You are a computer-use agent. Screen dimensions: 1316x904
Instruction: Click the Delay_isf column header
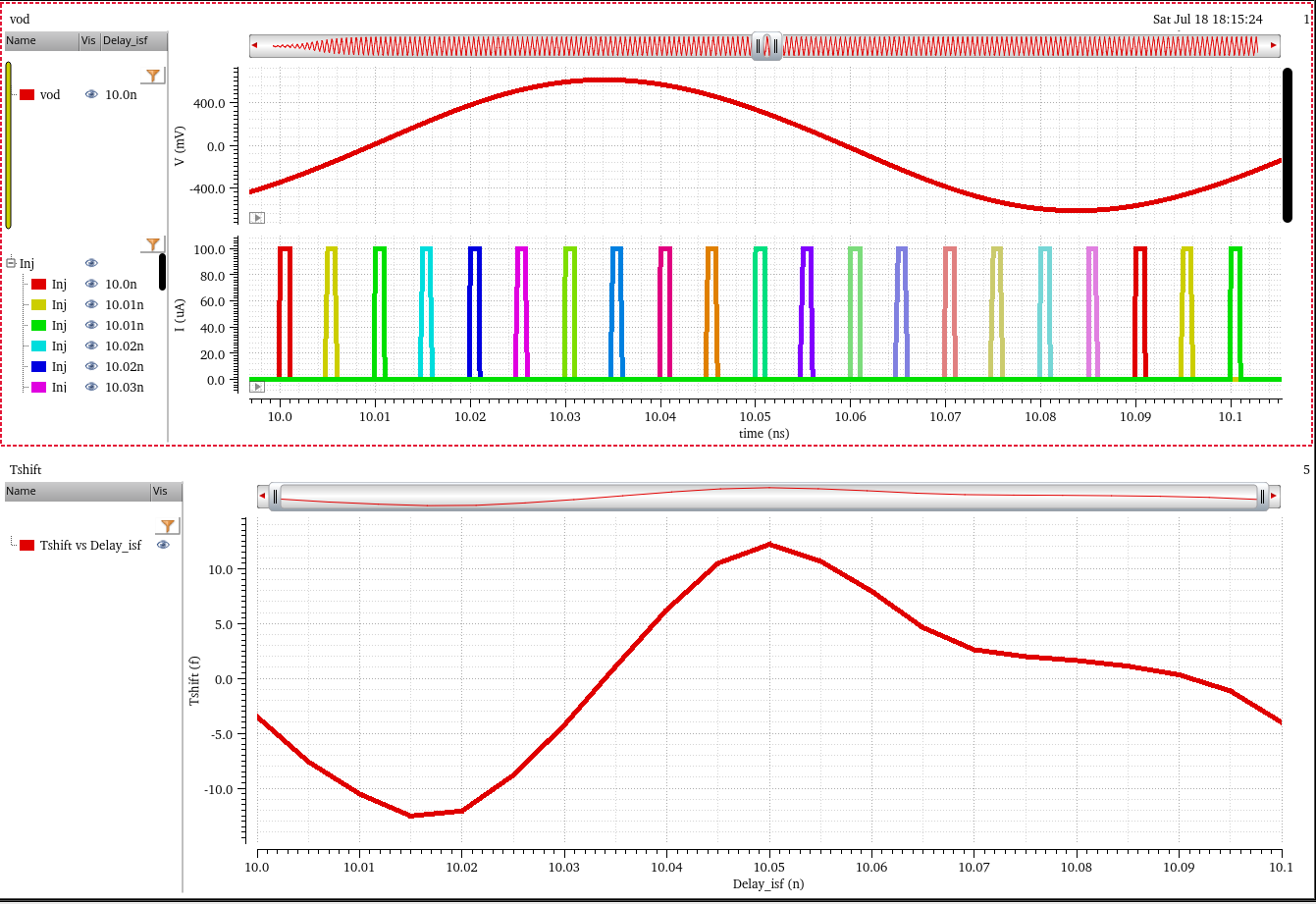click(134, 40)
